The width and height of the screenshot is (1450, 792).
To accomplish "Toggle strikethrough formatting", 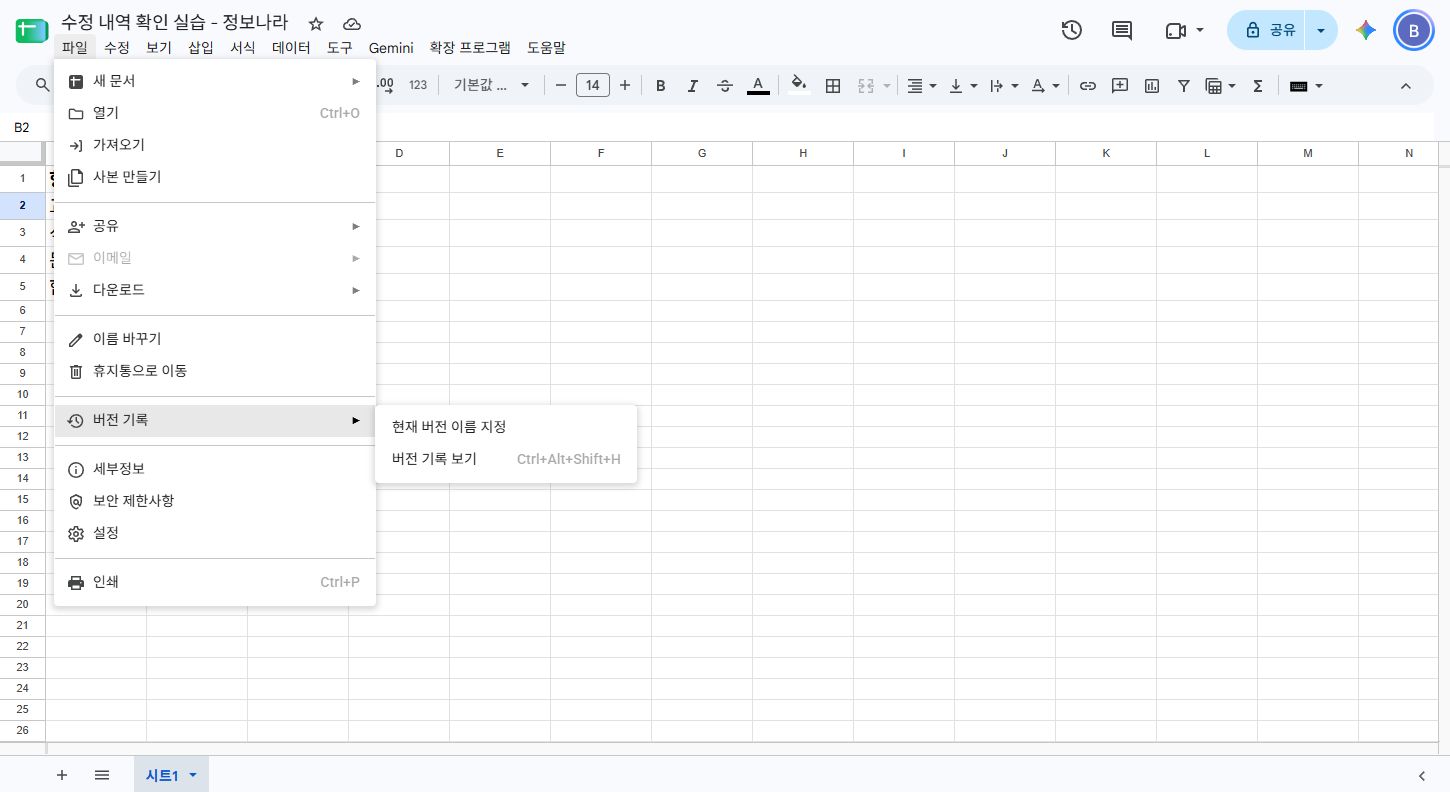I will click(725, 86).
